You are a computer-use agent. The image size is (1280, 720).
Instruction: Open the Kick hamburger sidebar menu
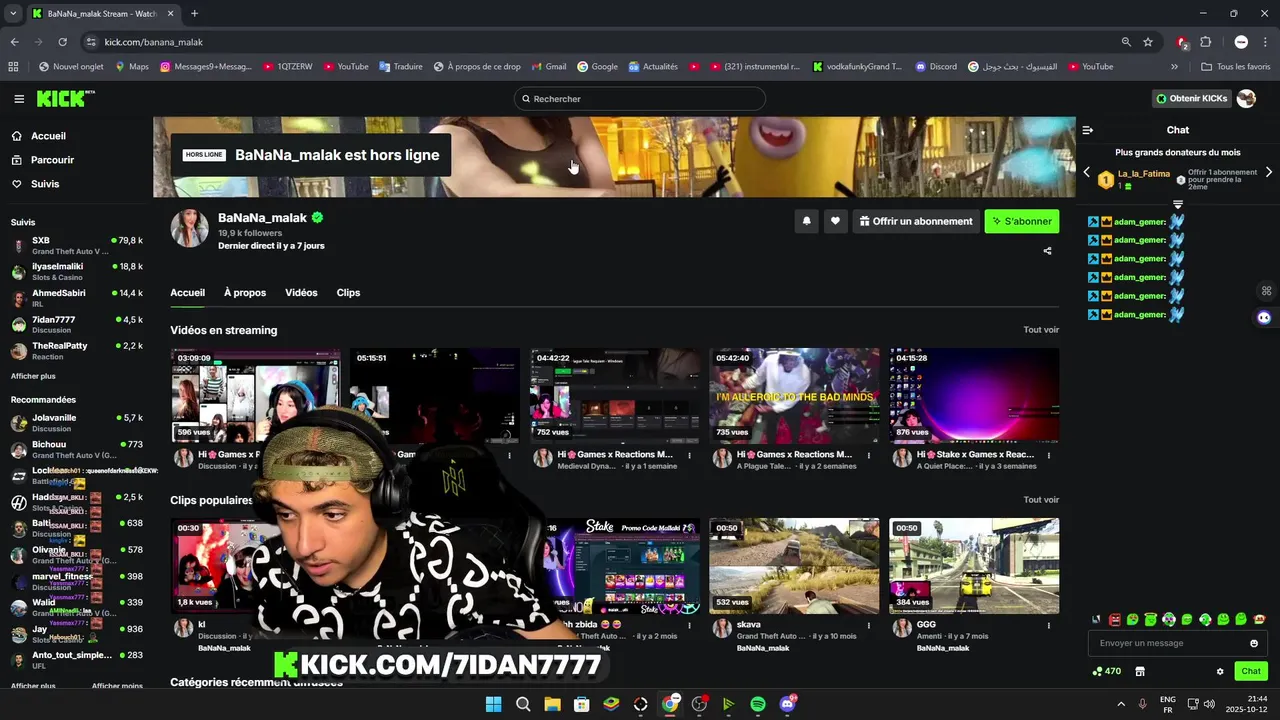[x=19, y=99]
